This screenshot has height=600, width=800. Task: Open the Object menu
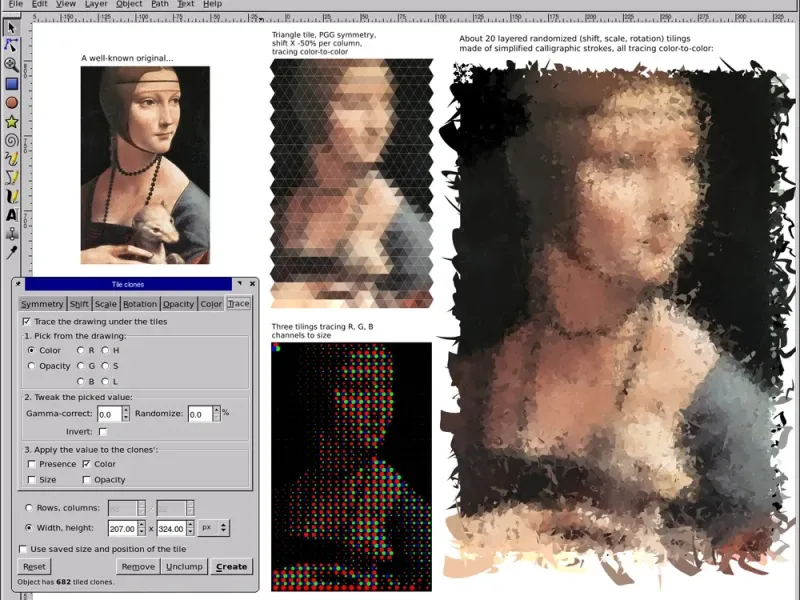click(129, 4)
